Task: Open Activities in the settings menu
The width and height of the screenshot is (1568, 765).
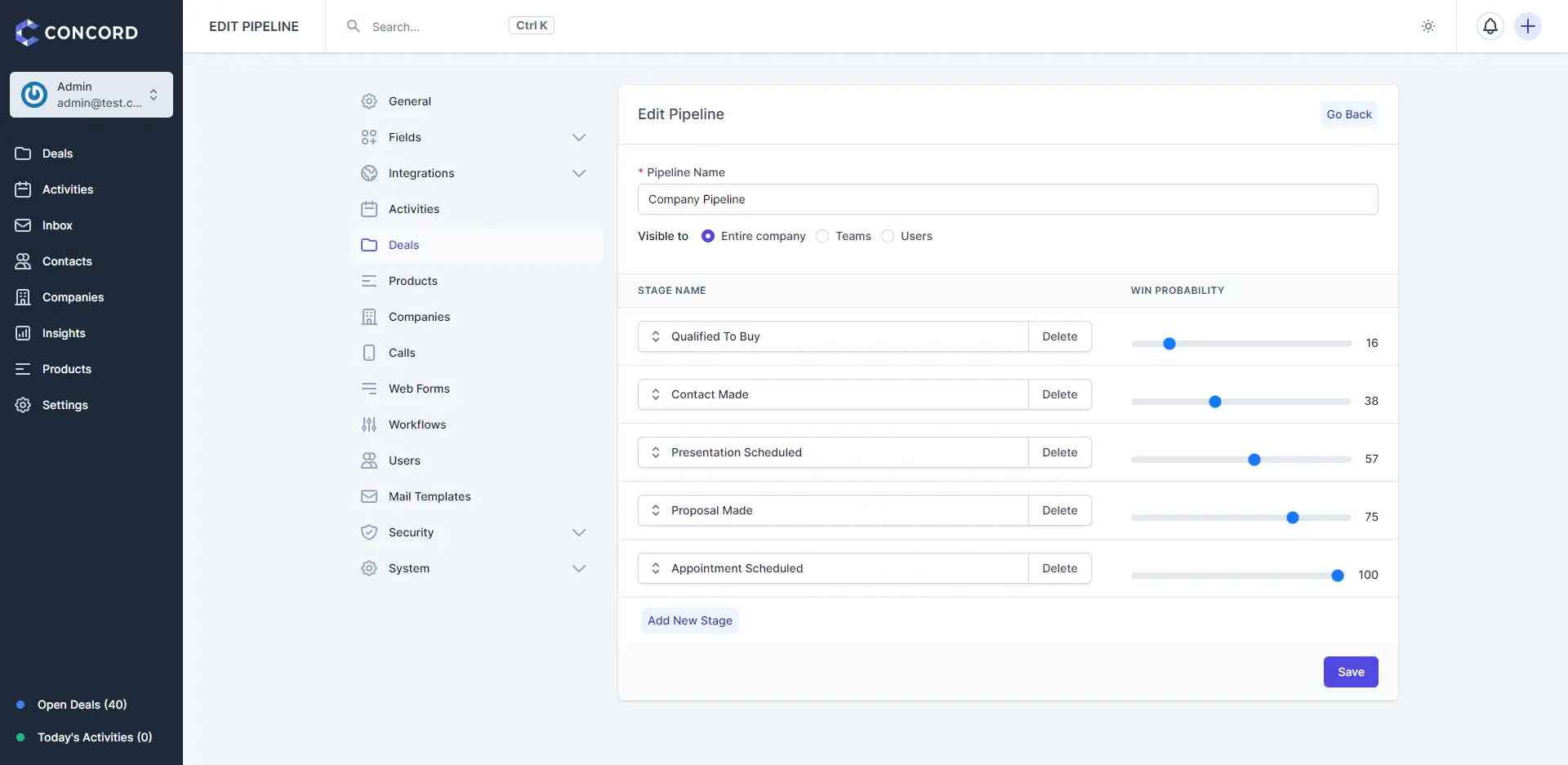Action: [x=477, y=209]
